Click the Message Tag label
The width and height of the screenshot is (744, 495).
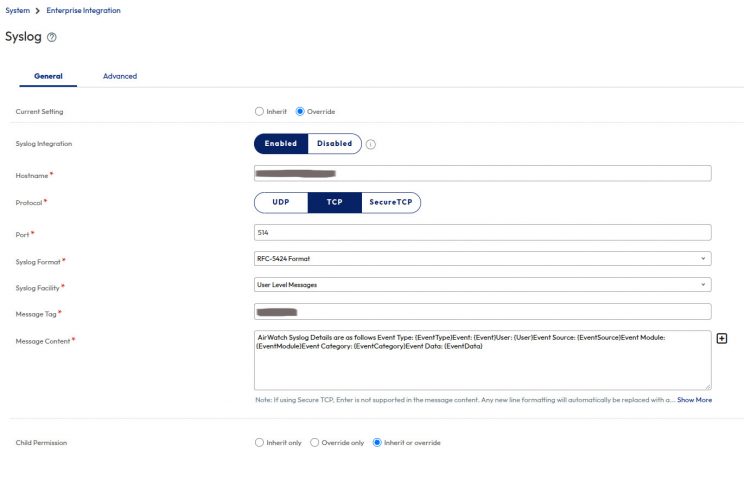point(36,314)
